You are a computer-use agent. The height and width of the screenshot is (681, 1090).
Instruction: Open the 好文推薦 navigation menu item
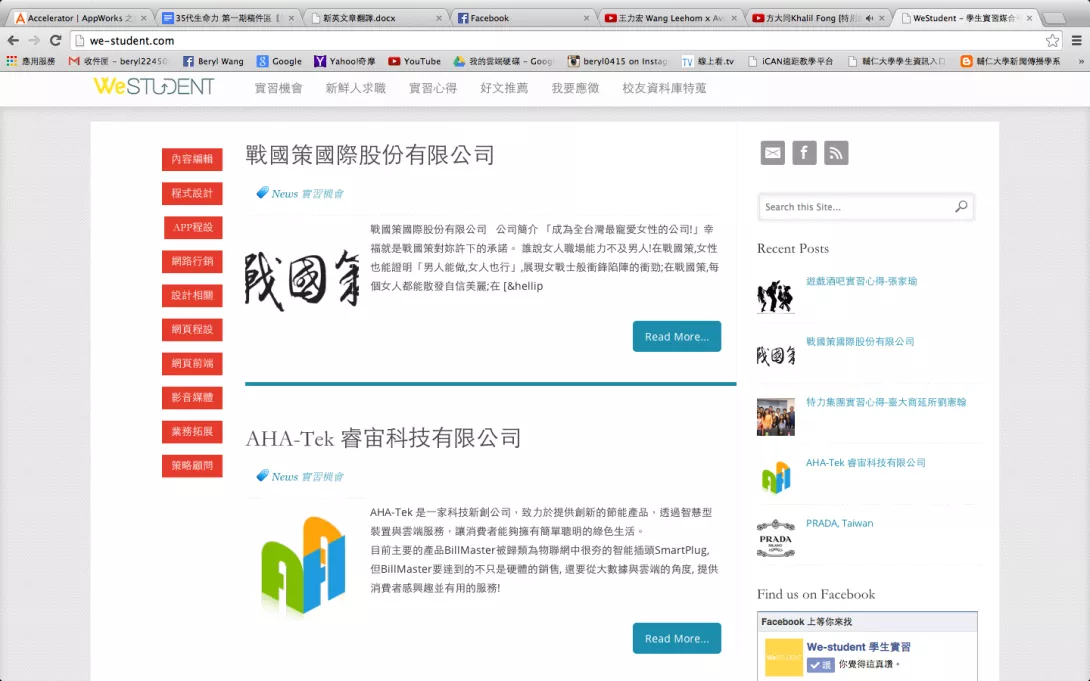504,88
